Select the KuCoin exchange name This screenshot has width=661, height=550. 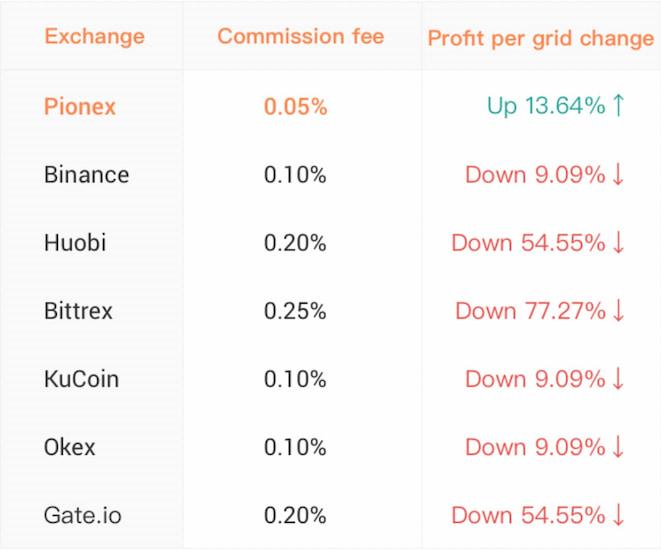(x=81, y=379)
